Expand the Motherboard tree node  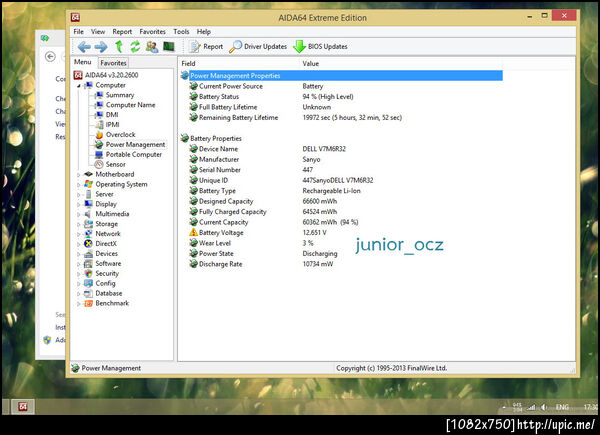[x=78, y=174]
